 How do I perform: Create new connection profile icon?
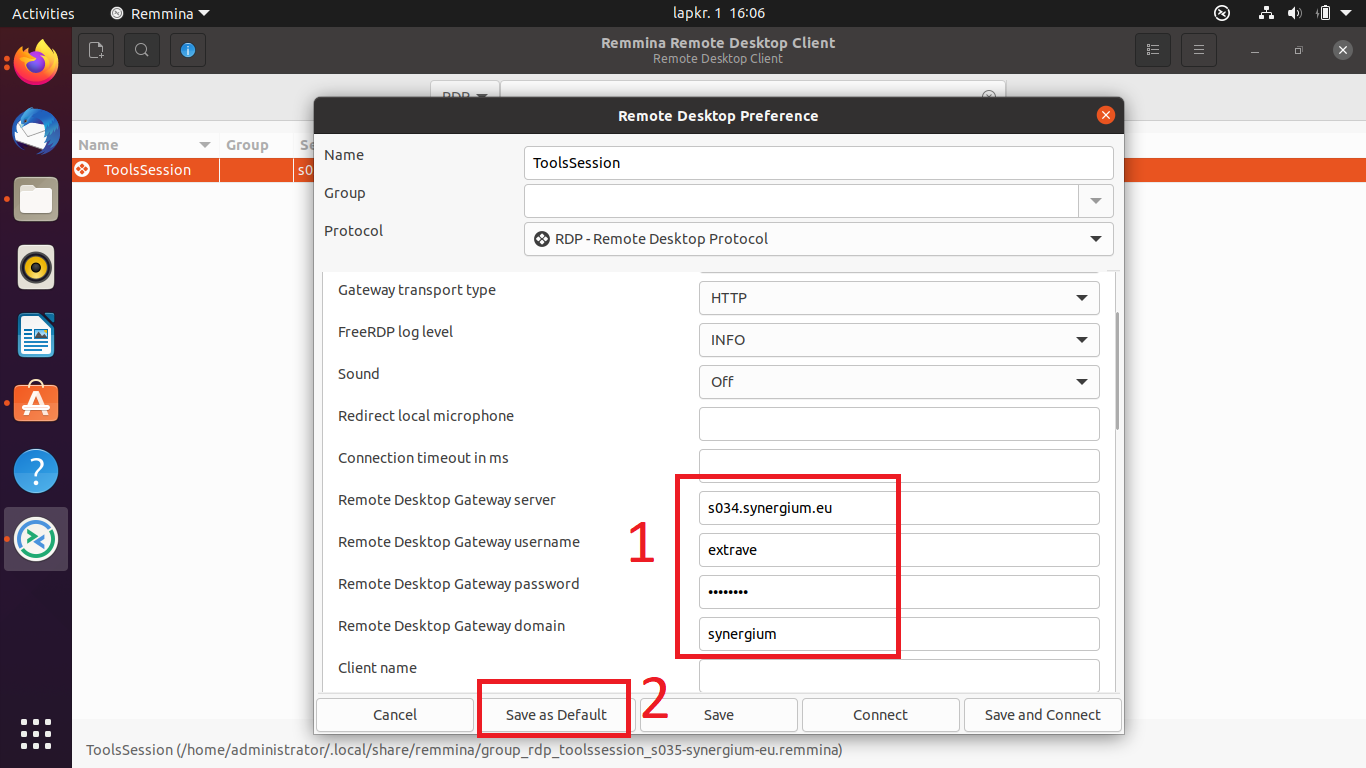(x=96, y=50)
